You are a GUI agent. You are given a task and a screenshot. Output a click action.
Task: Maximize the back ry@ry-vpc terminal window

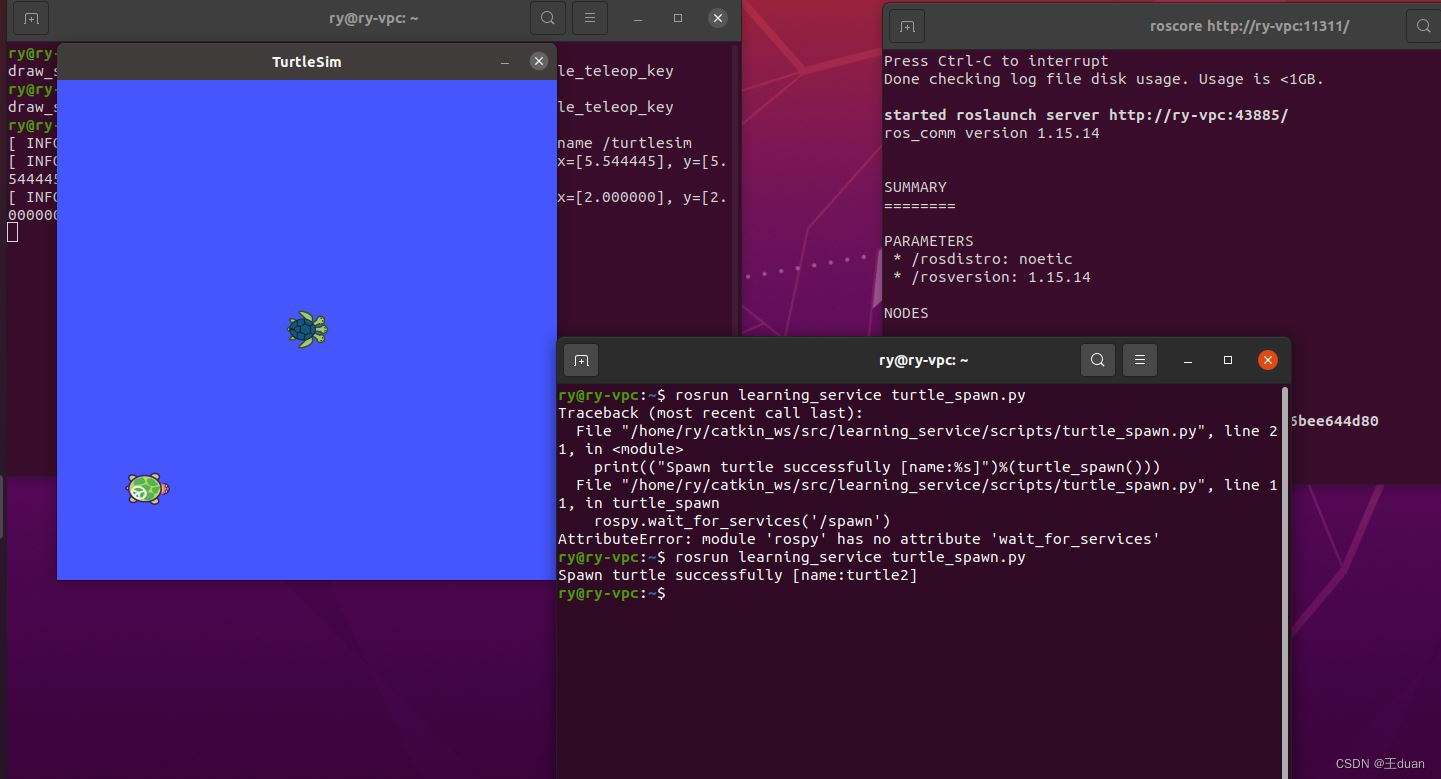678,18
